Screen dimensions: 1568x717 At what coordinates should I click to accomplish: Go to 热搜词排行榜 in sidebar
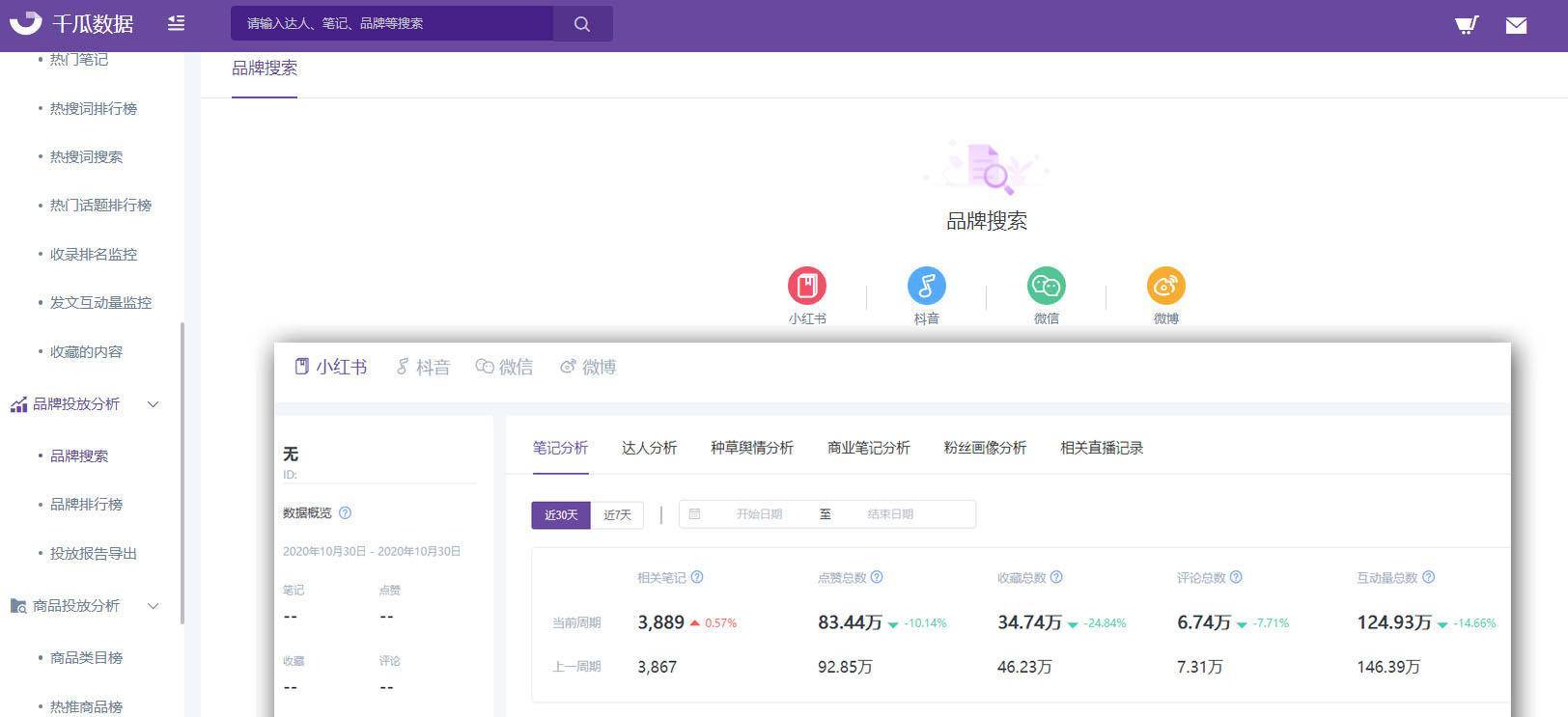[94, 109]
